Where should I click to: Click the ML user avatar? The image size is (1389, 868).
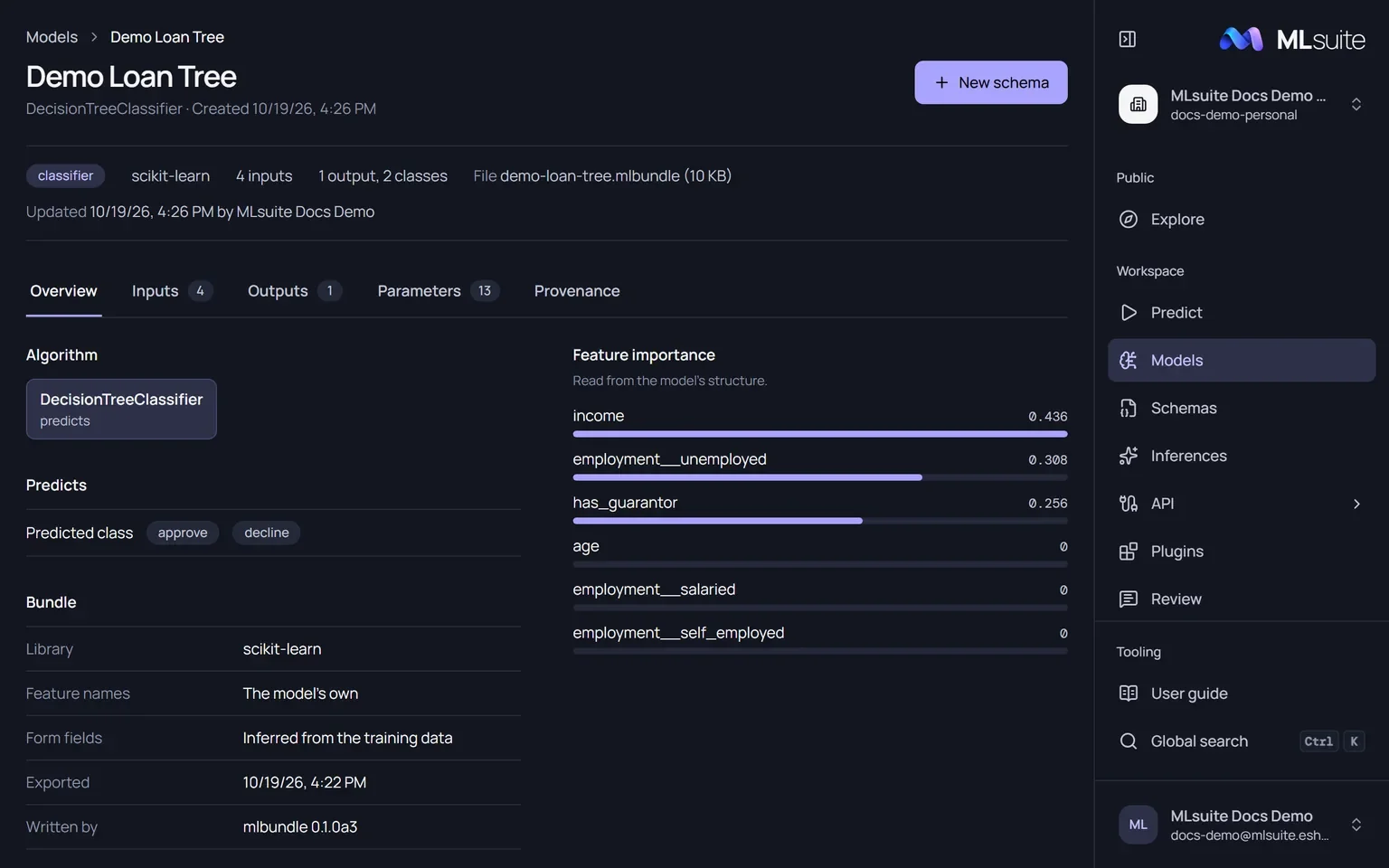point(1138,825)
